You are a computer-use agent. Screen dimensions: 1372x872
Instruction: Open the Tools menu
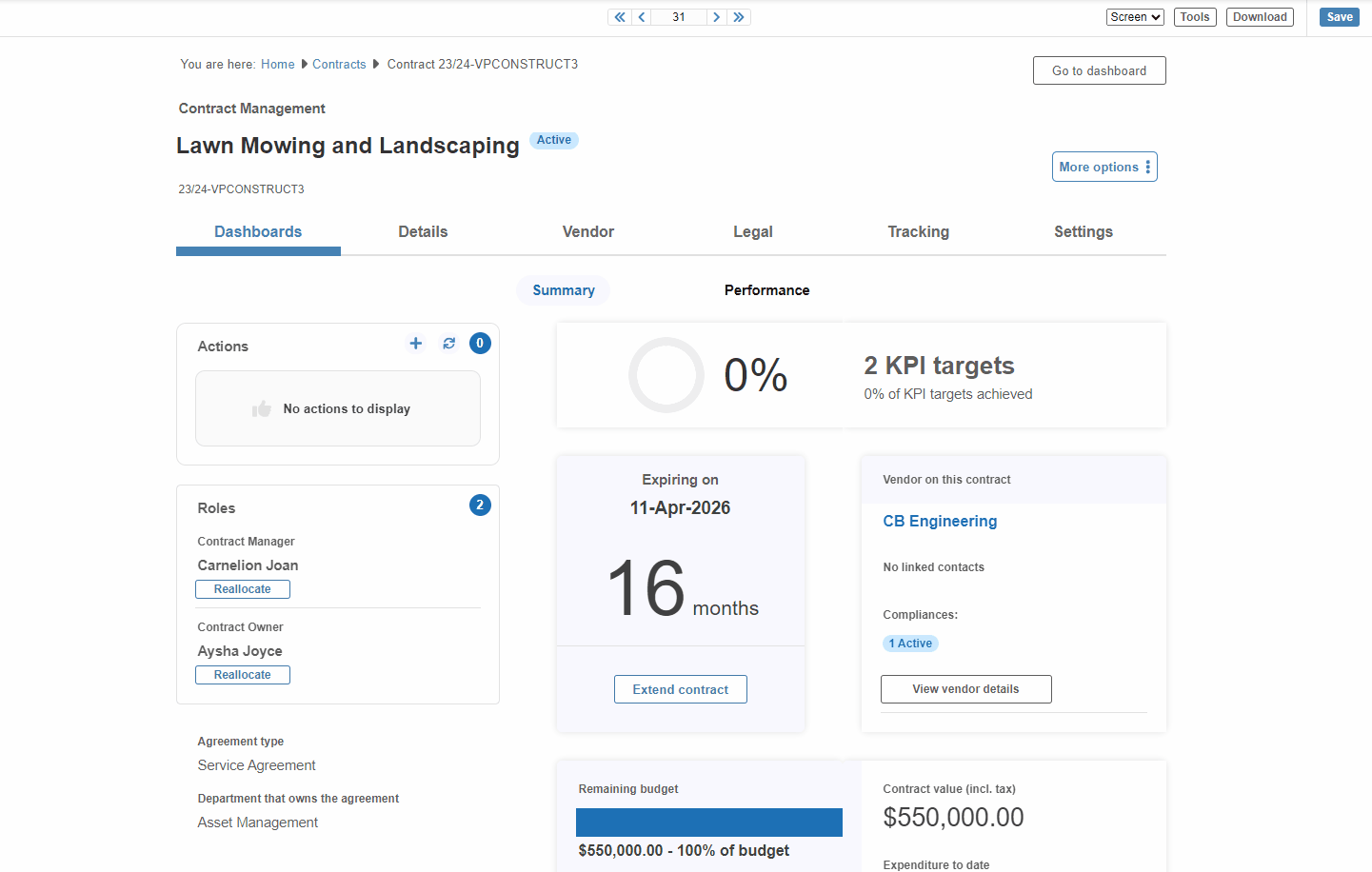(1195, 17)
